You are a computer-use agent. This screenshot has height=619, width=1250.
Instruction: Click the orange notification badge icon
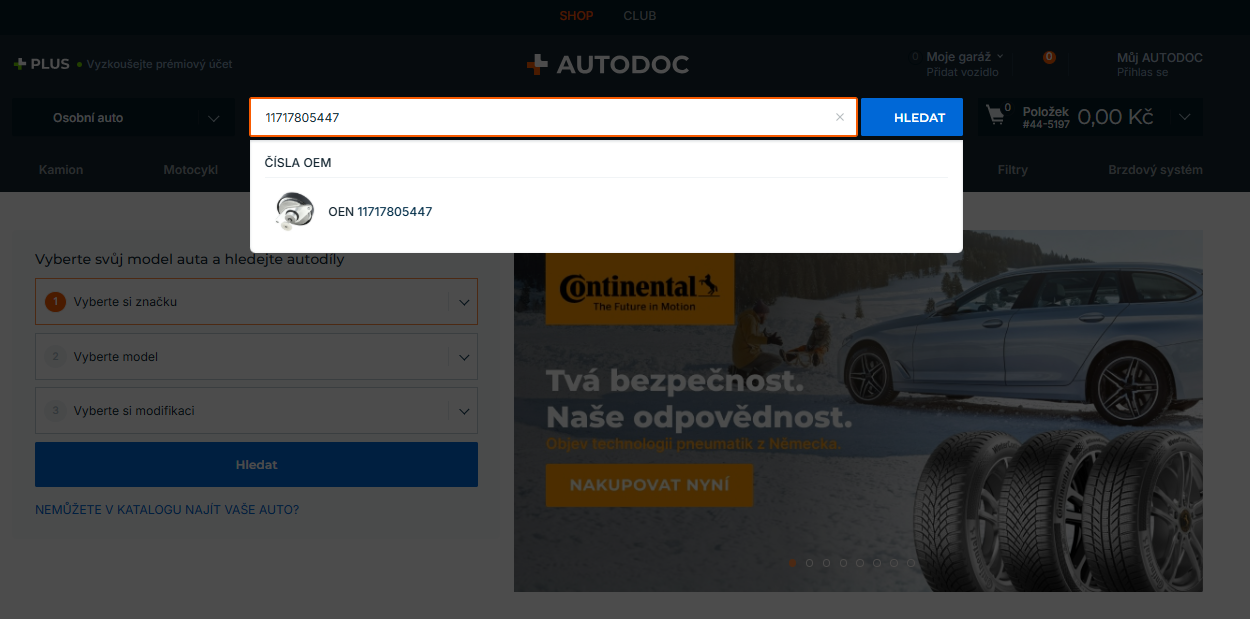pos(1049,57)
